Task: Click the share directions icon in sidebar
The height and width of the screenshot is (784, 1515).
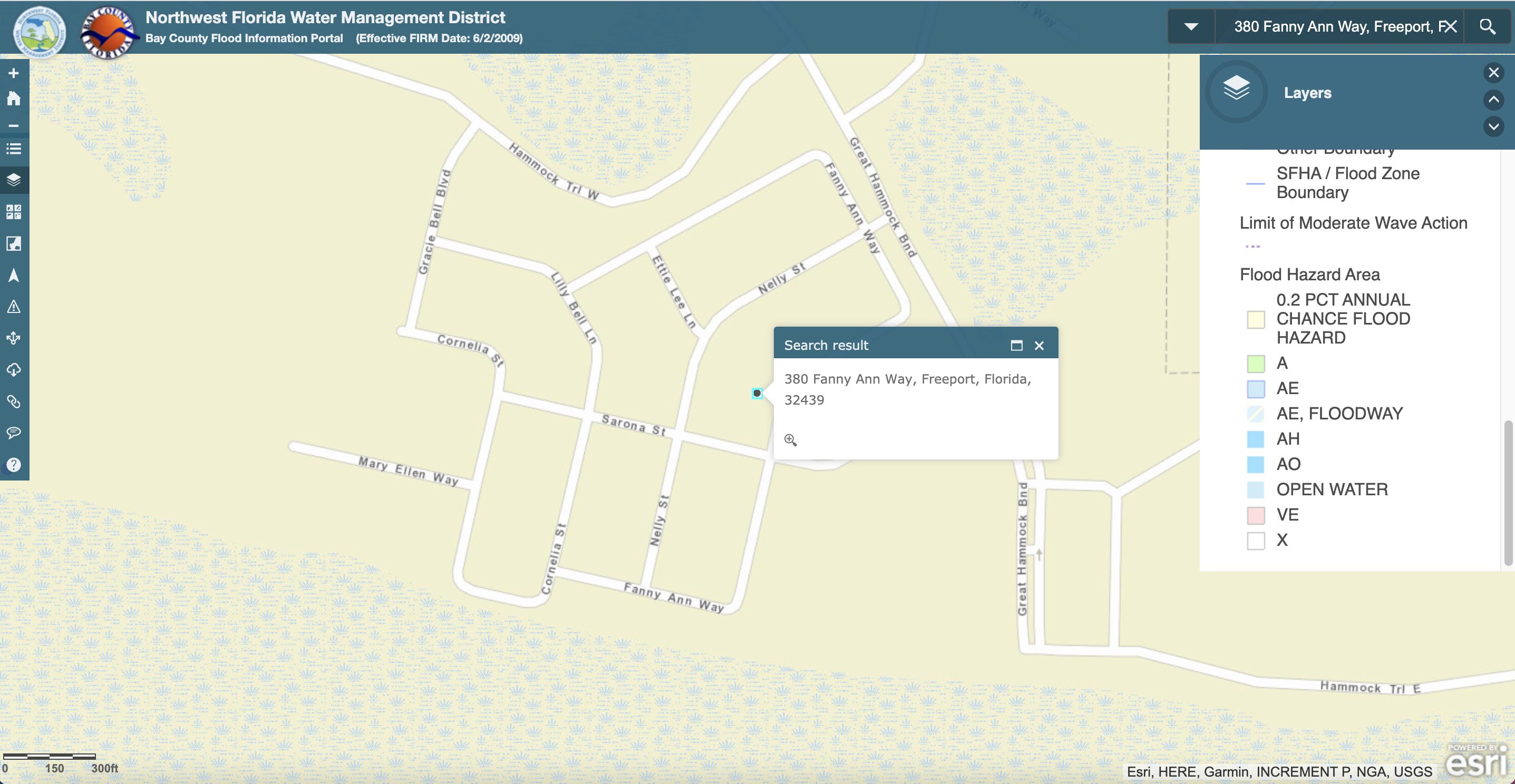Action: pyautogui.click(x=13, y=338)
